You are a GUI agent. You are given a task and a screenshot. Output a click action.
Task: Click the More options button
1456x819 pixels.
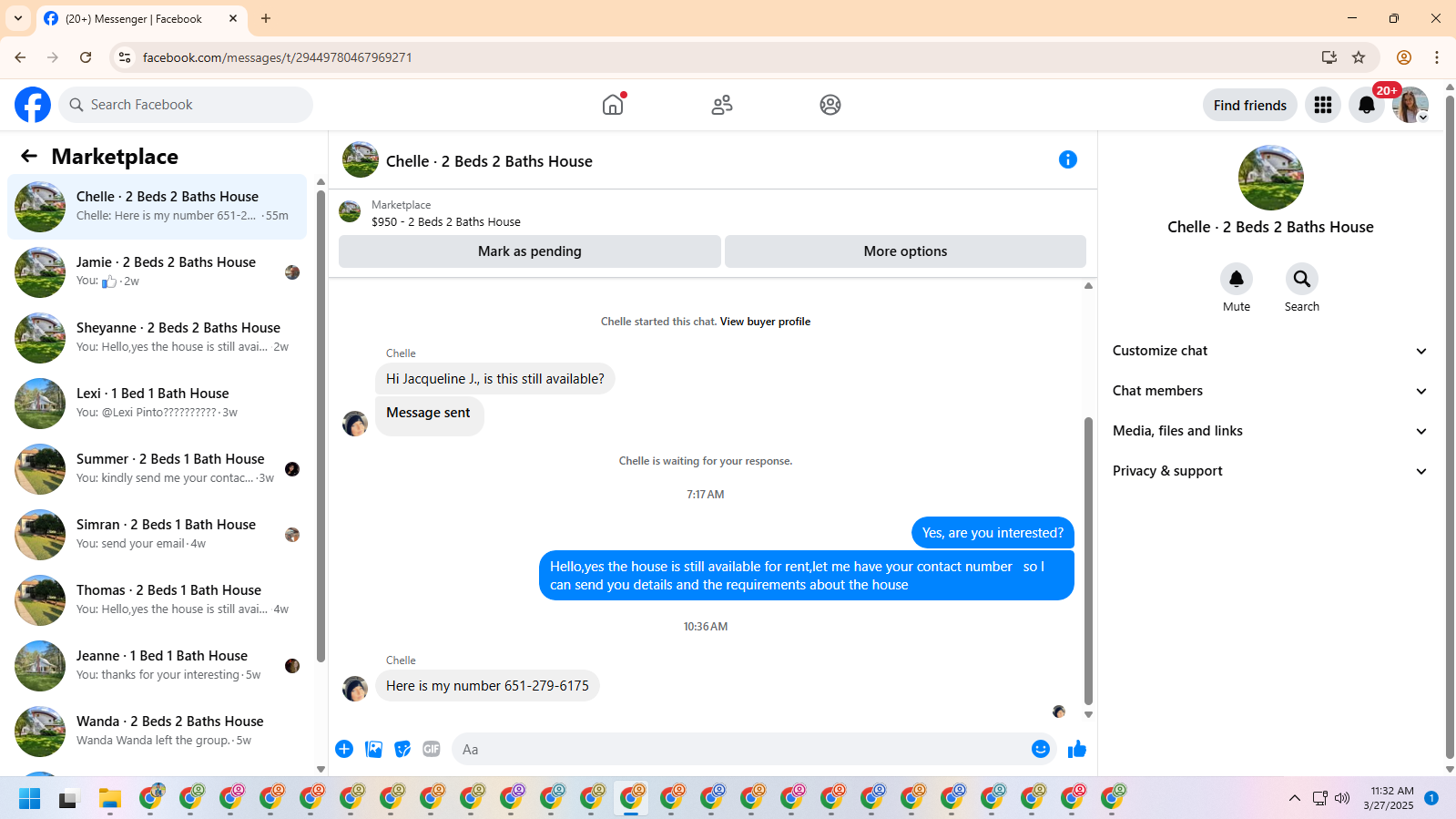[x=905, y=251]
